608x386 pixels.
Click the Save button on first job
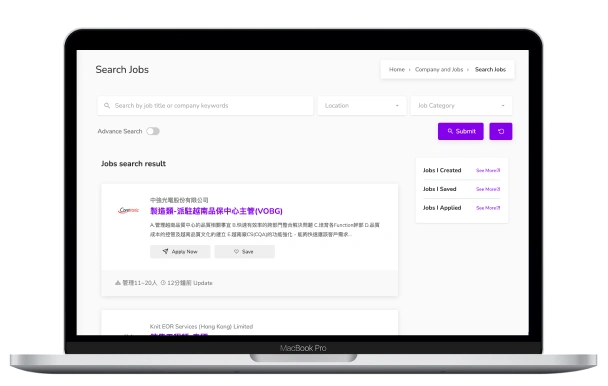point(245,252)
